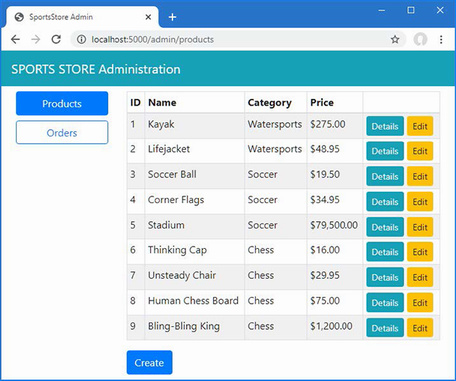This screenshot has height=381, width=456.
Task: Bookmark this page with the star icon
Action: (395, 40)
